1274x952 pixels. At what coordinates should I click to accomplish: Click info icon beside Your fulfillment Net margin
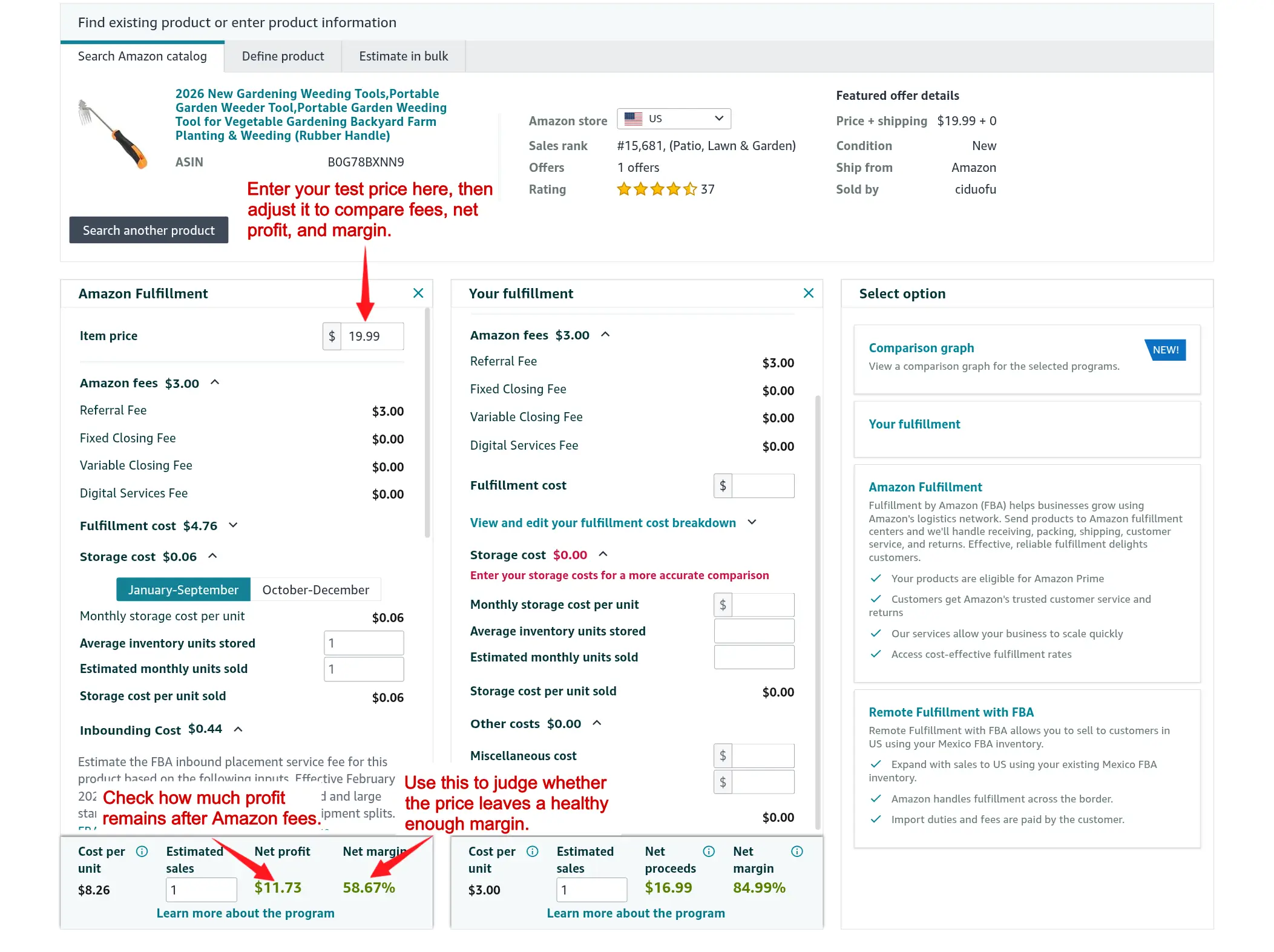(797, 851)
